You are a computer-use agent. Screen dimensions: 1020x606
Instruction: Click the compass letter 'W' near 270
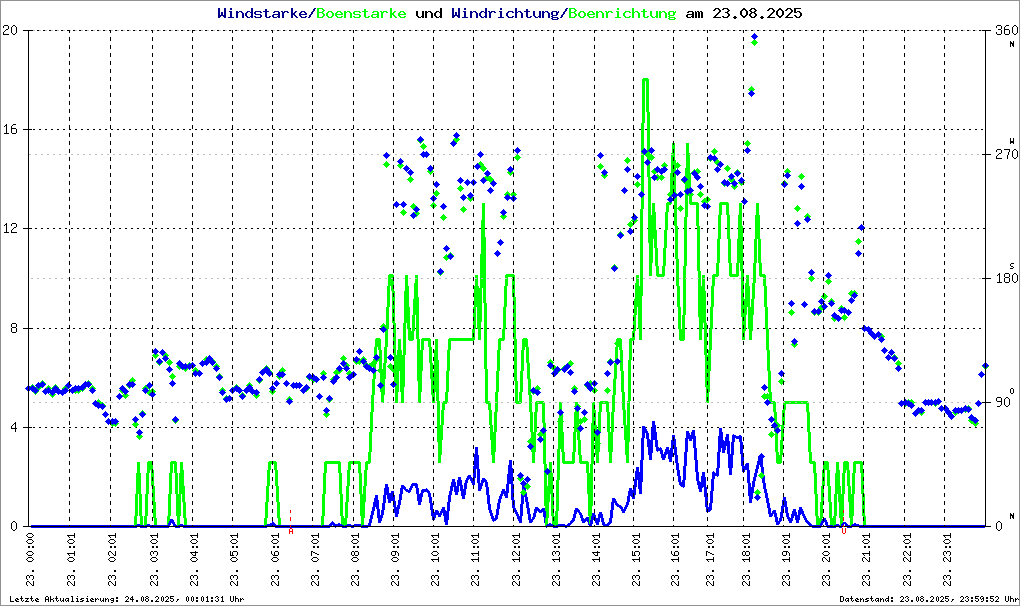[x=1012, y=141]
